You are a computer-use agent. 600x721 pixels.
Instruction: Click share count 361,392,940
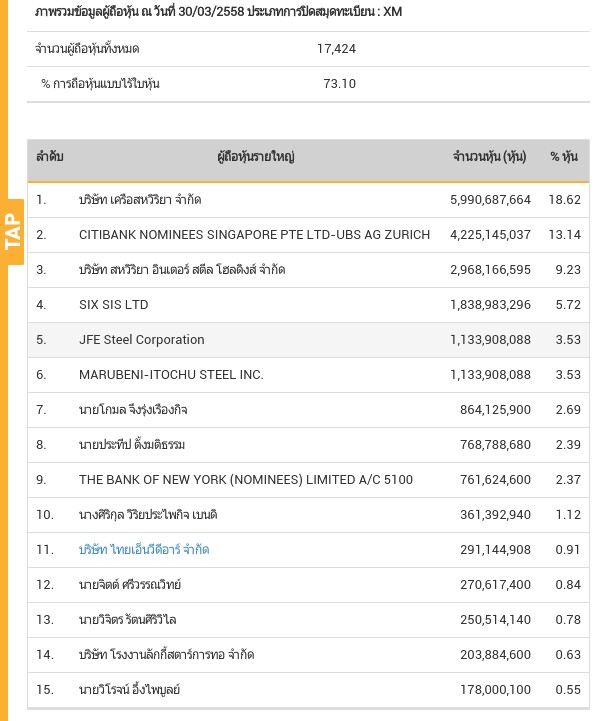[495, 515]
